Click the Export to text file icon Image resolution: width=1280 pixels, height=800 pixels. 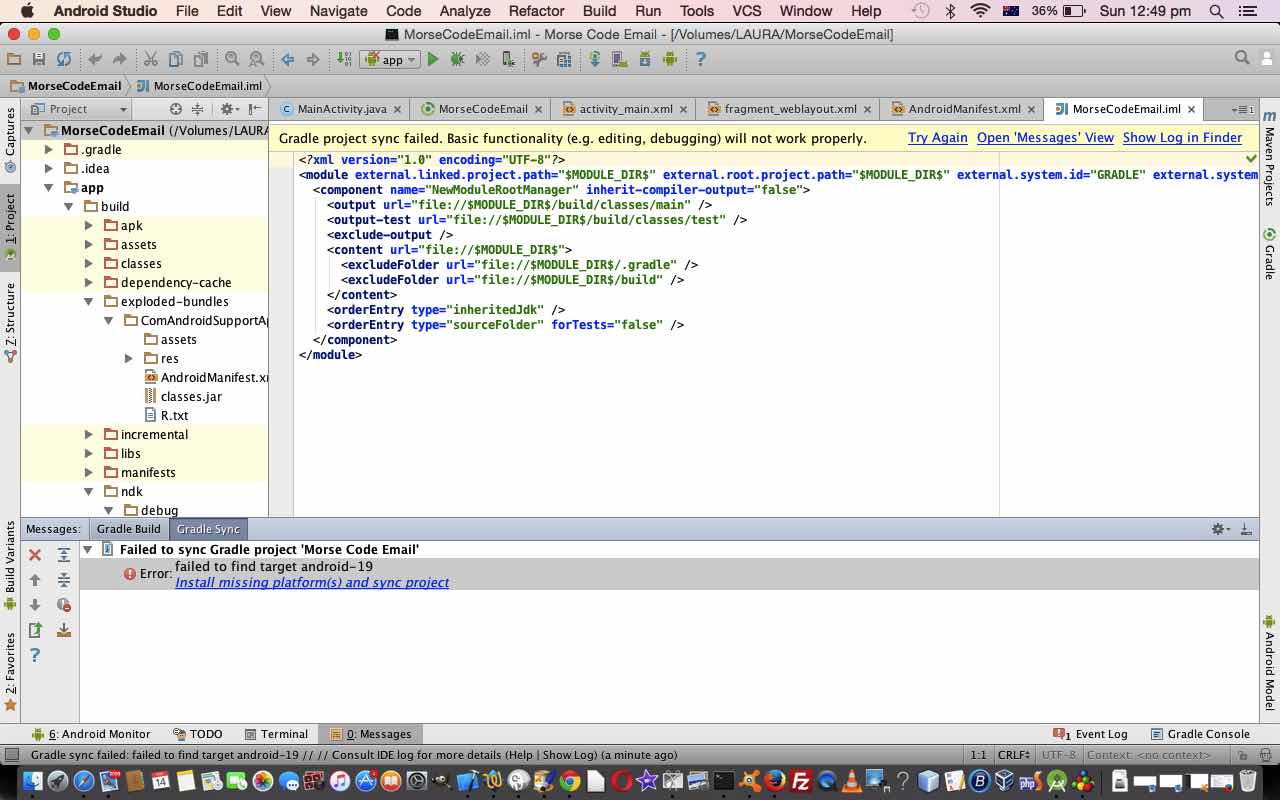[x=35, y=630]
